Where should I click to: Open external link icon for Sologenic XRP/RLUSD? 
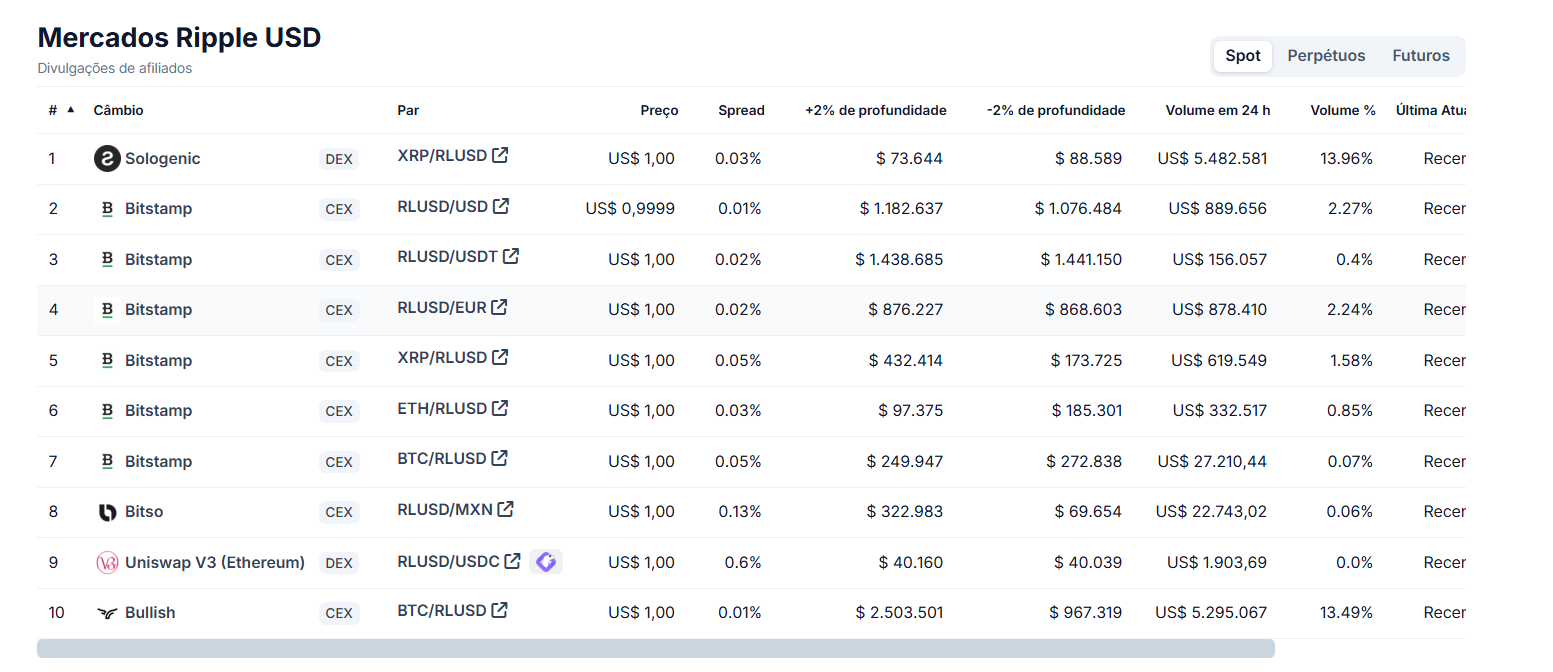(x=501, y=155)
